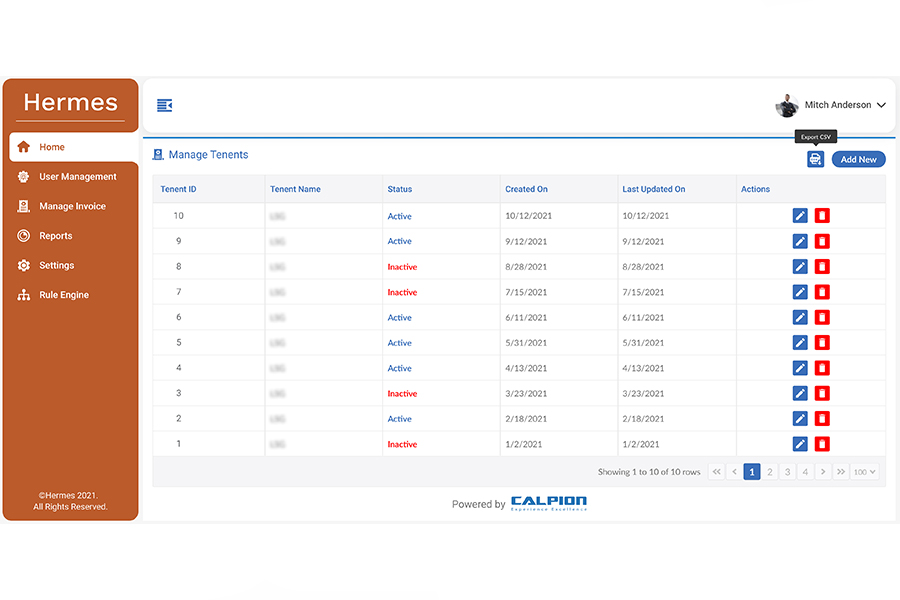
Task: Sort by Created On column header
Action: click(527, 189)
